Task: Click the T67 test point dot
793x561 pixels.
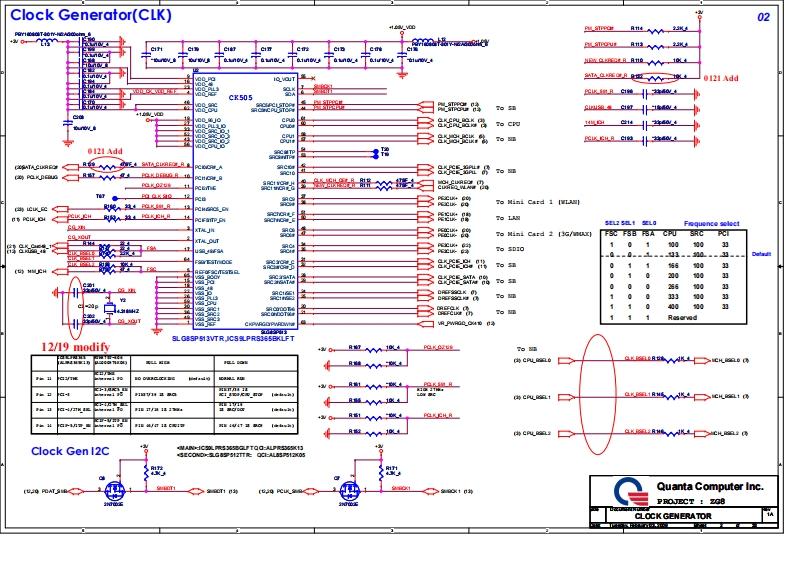Action: pos(116,197)
